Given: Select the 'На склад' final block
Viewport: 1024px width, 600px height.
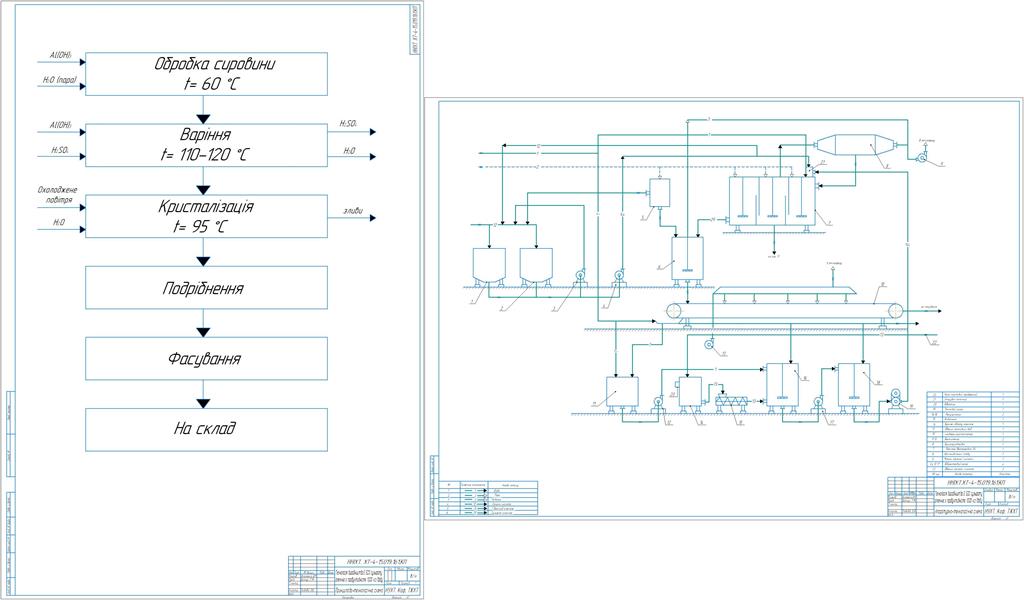Looking at the screenshot, I should [x=206, y=430].
